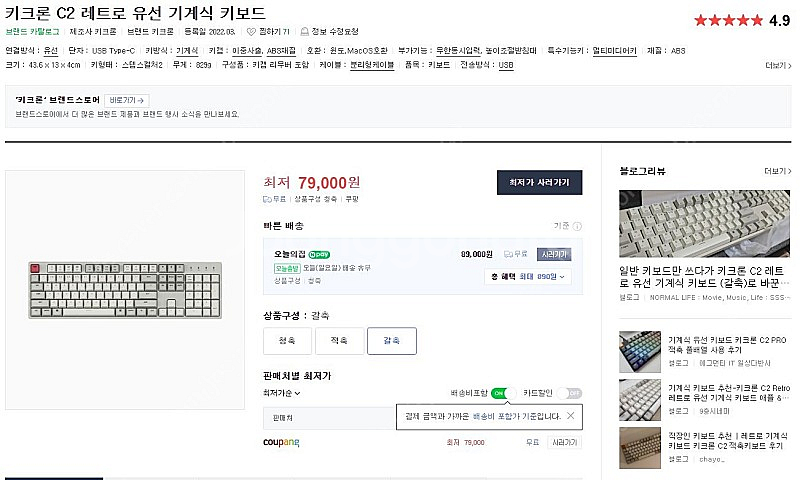Open the 기계식 유선 키보드 키크론 C2 PRO review

pyautogui.click(x=727, y=345)
